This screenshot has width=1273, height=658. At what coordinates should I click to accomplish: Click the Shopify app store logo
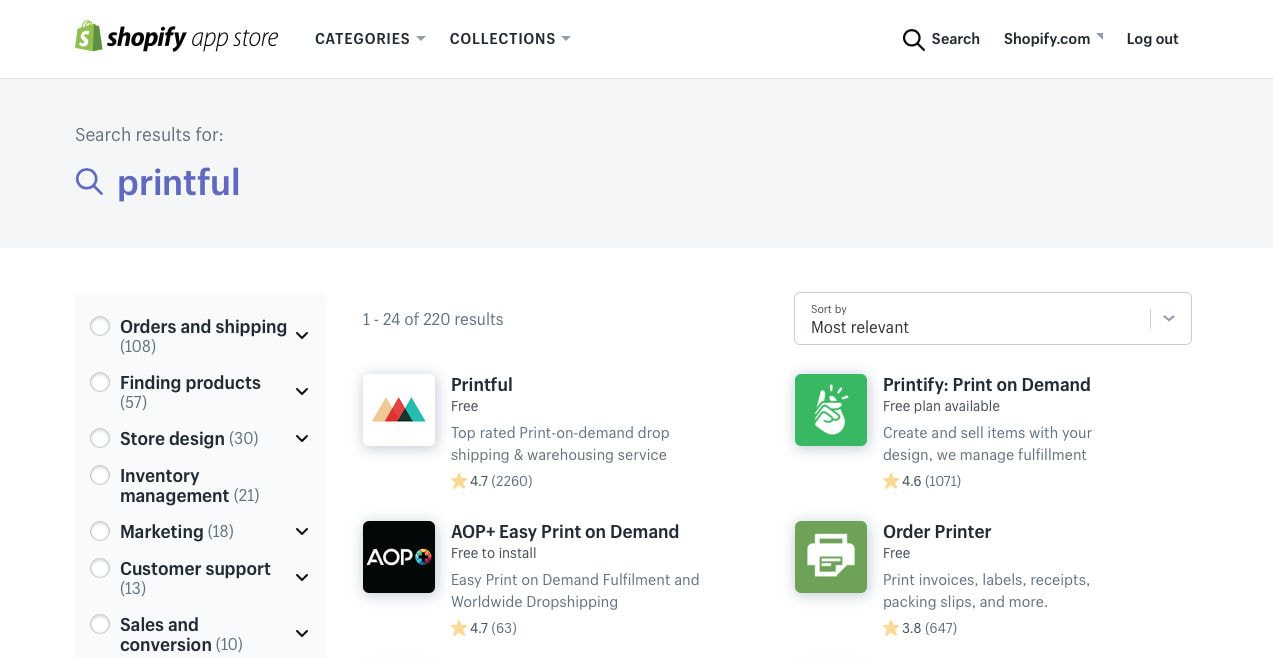point(176,36)
